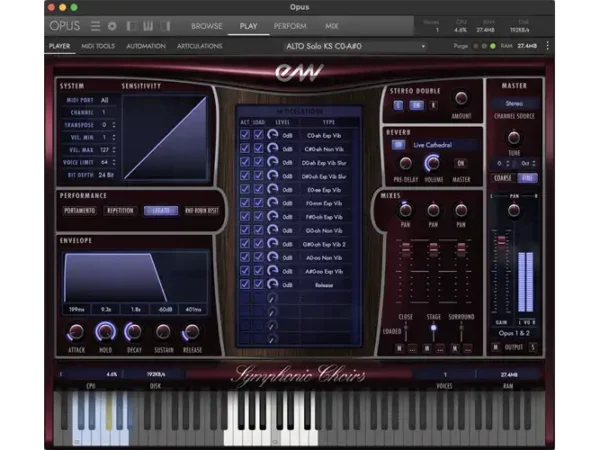Open the Stereo channel source selector
Viewport: 600px width, 450px height.
(x=514, y=103)
